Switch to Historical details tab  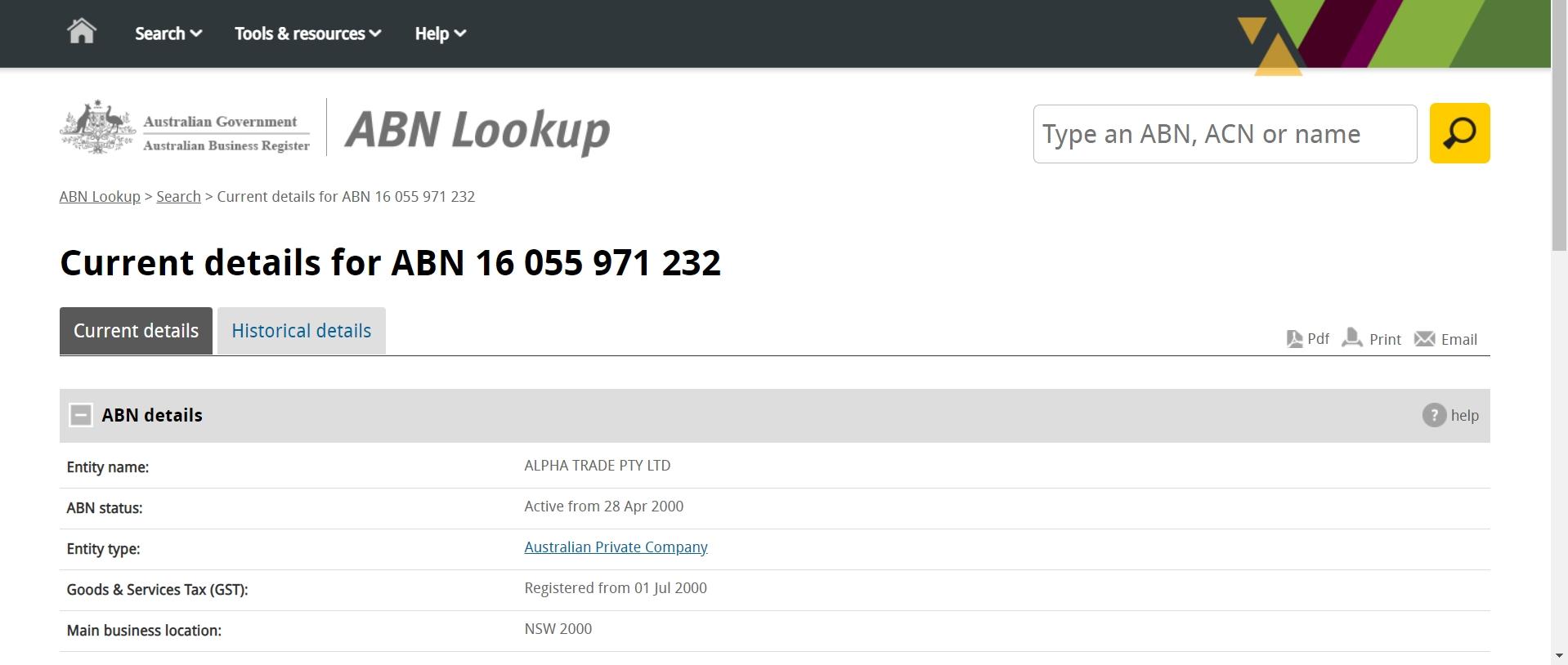pos(301,331)
